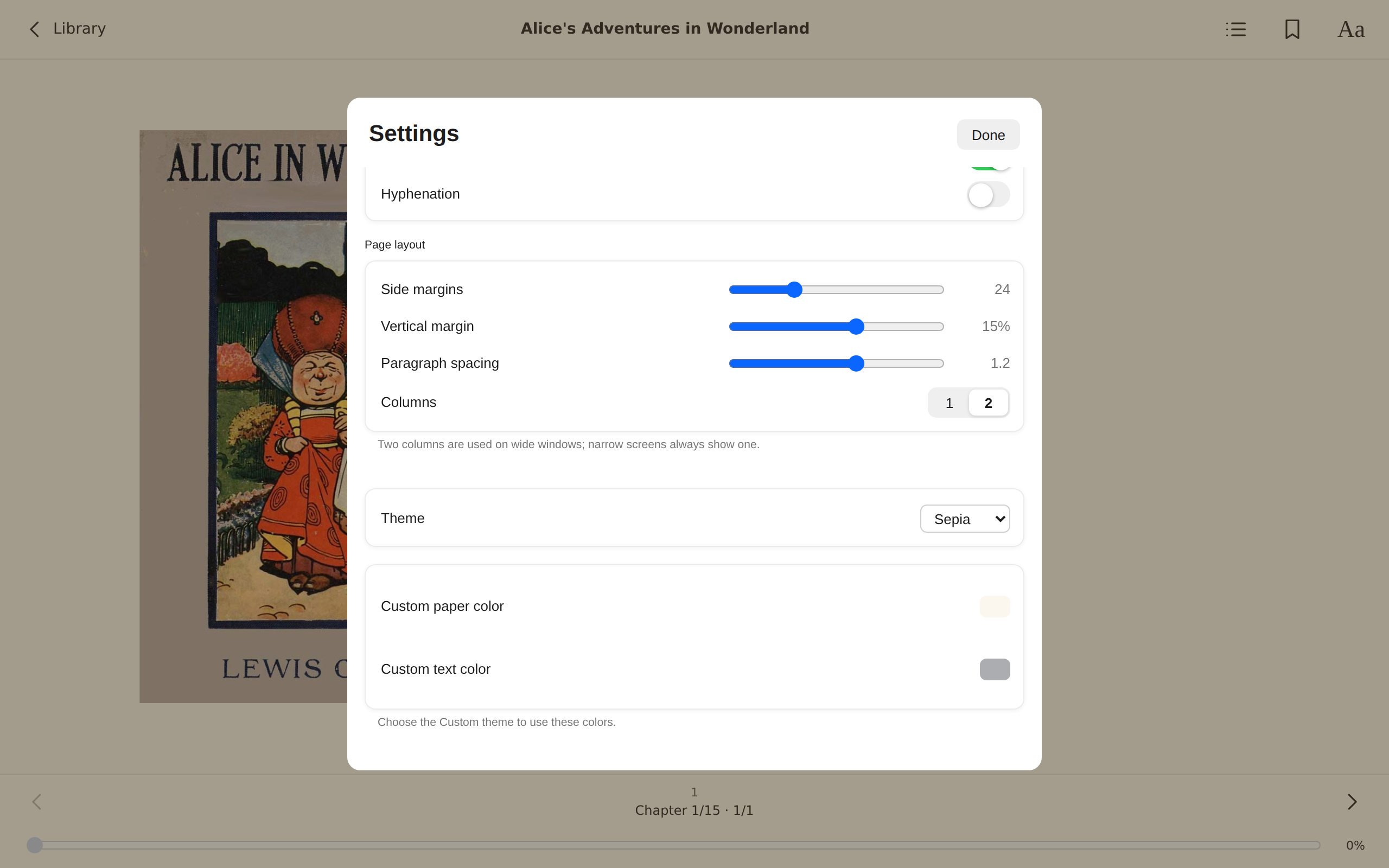
Task: Open the table of contents list icon
Action: pos(1236,29)
